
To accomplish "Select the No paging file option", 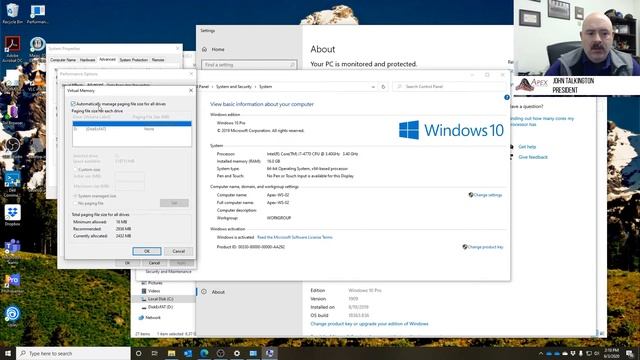I will pos(76,203).
